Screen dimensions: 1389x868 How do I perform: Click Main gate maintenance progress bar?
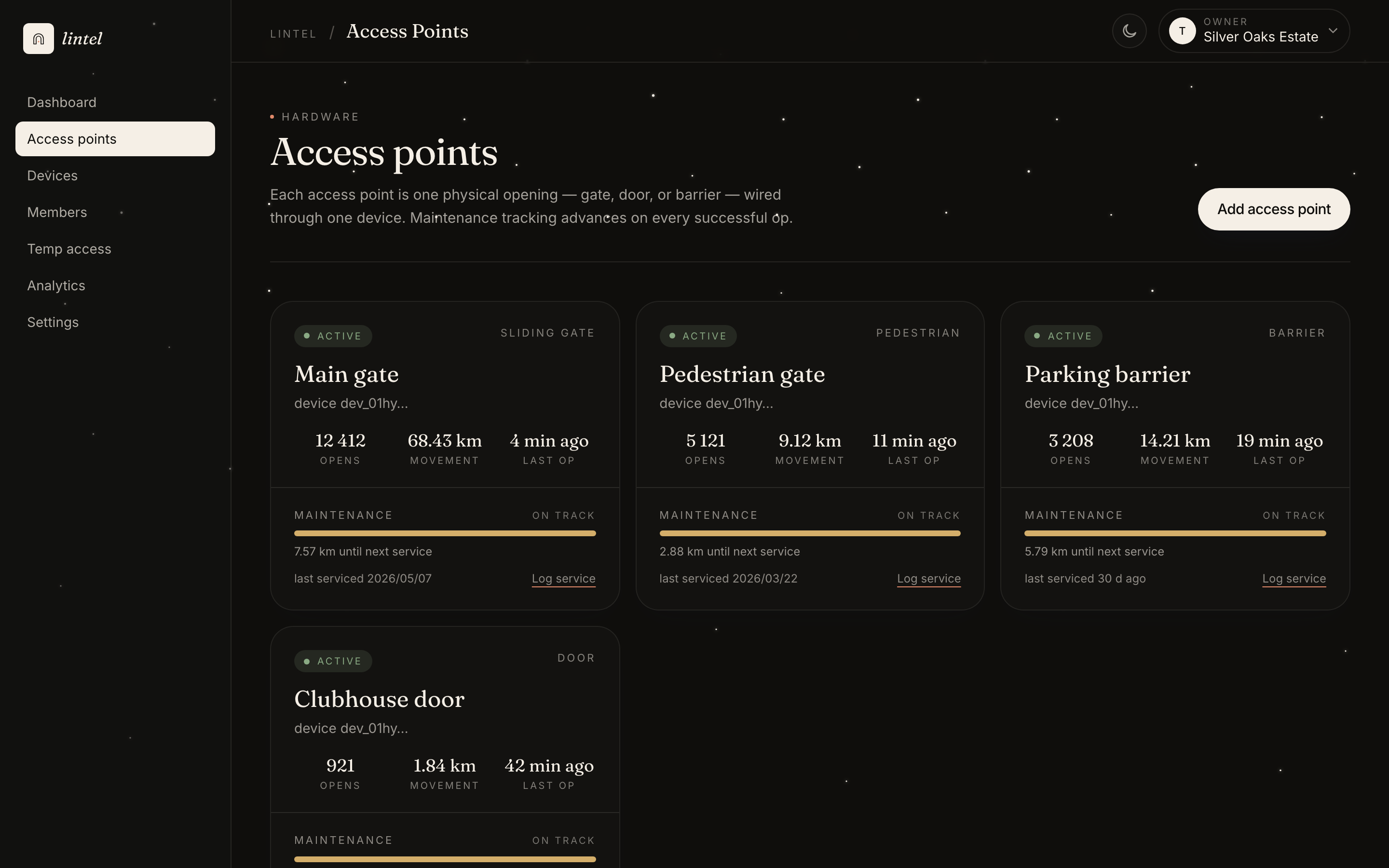click(x=445, y=533)
